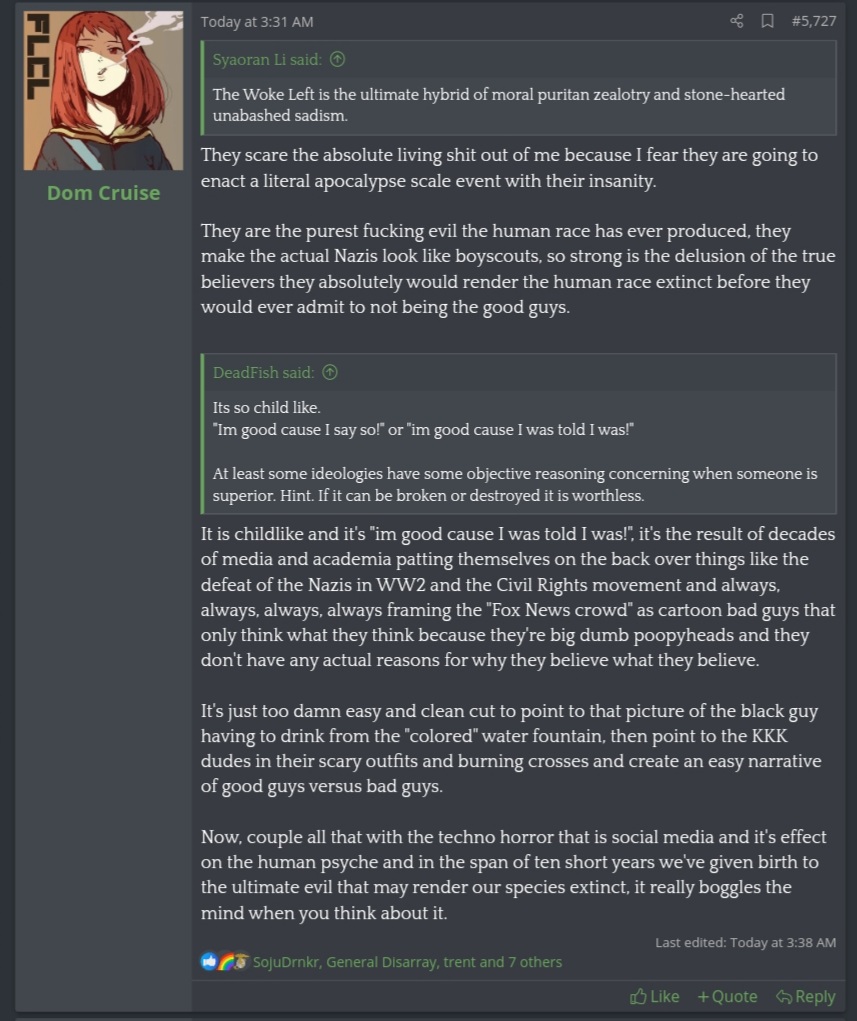Follow the Syaoran Li said quote link
Image resolution: width=857 pixels, height=1021 pixels.
coord(267,60)
